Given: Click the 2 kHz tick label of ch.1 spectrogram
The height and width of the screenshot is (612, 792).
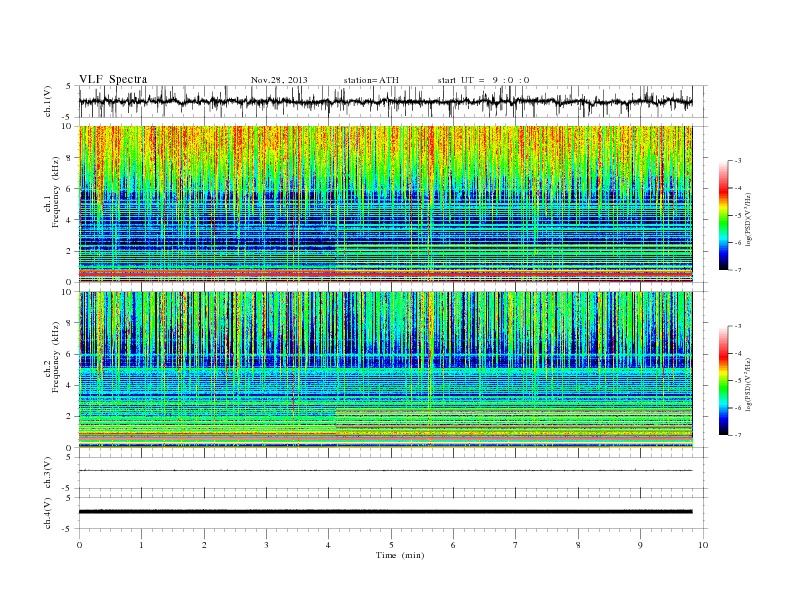Looking at the screenshot, I should click(x=70, y=251).
